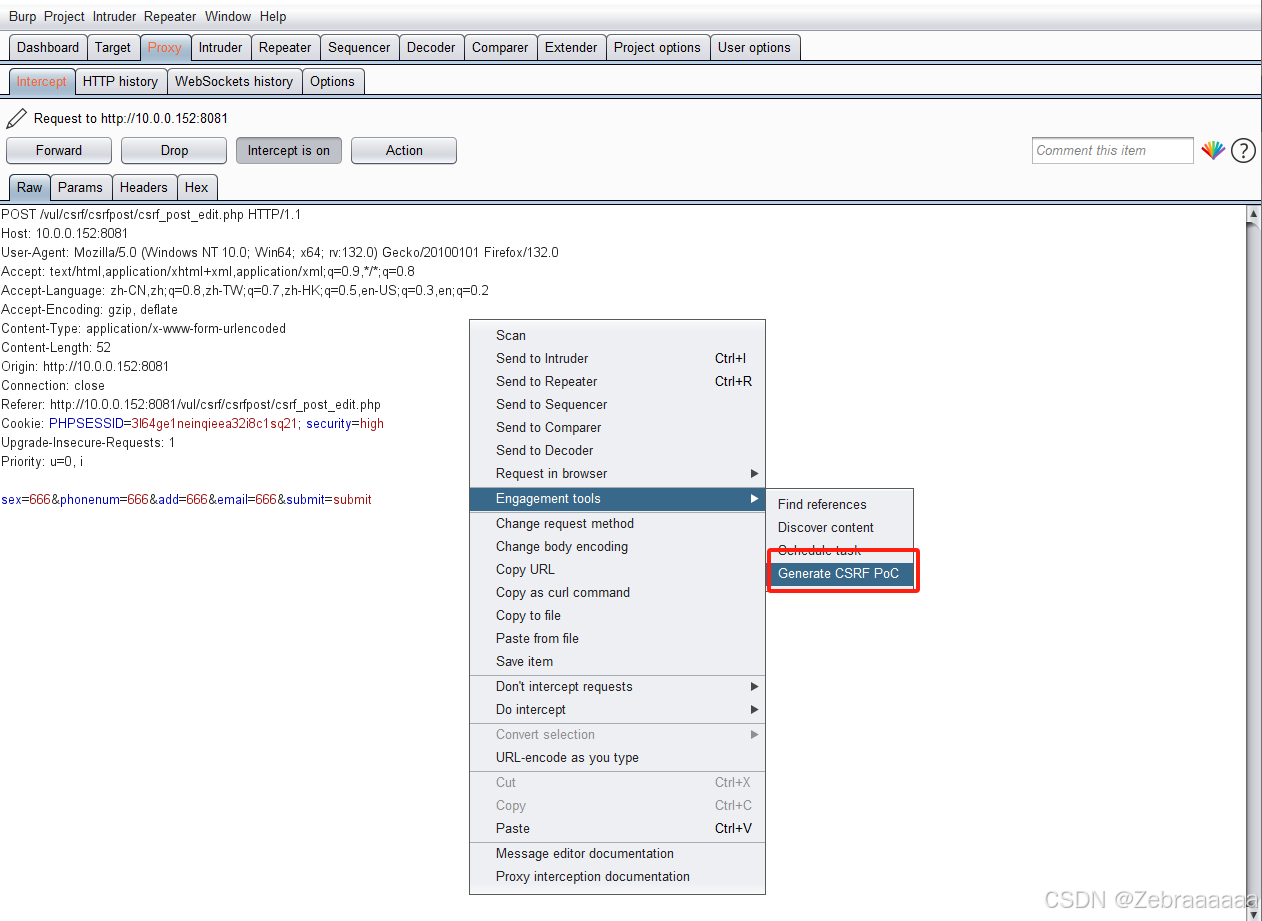Open the User options tab

pos(754,47)
